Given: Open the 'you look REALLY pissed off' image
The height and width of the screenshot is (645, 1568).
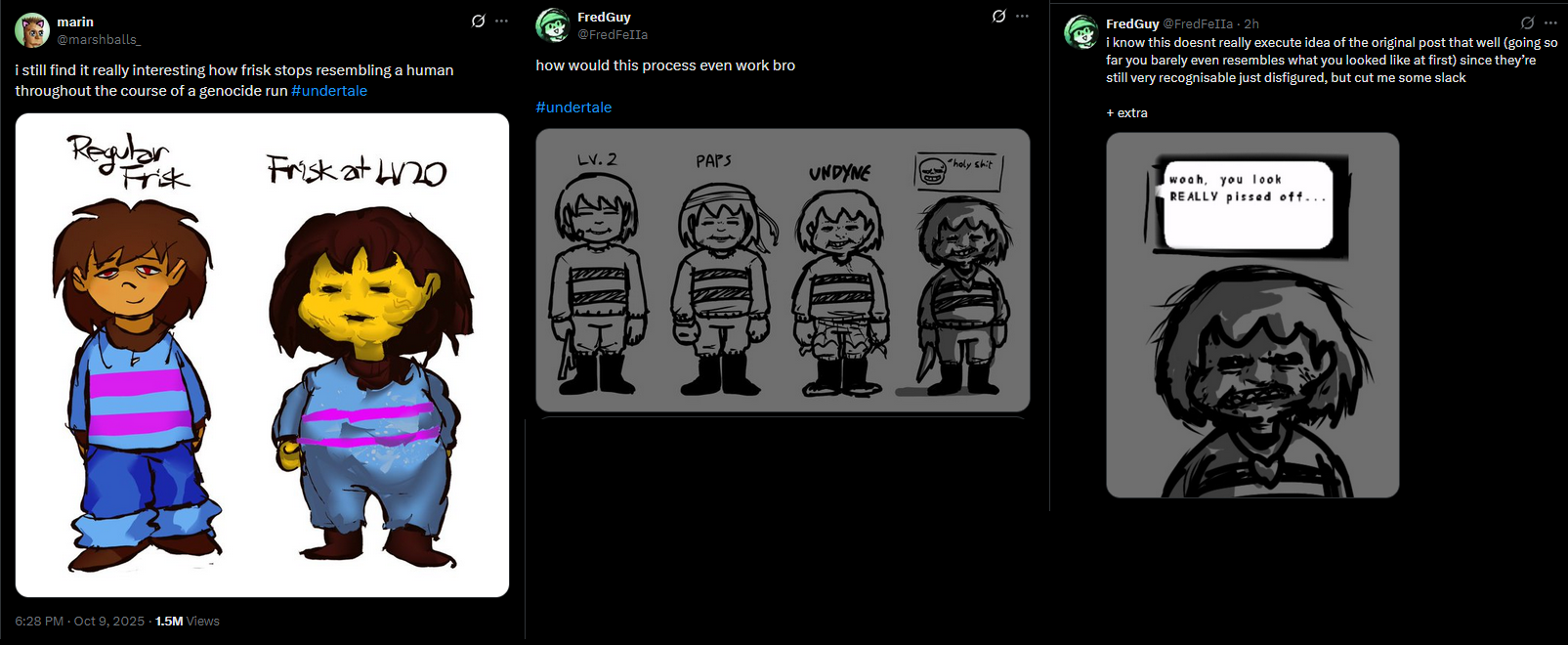Looking at the screenshot, I should 1252,315.
